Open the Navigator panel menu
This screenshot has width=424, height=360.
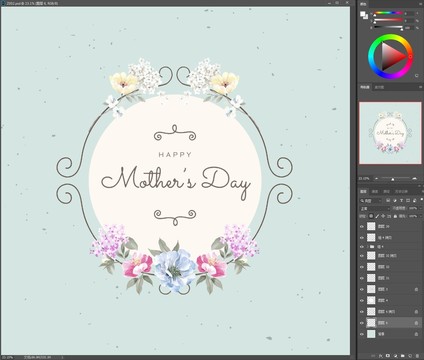[420, 87]
